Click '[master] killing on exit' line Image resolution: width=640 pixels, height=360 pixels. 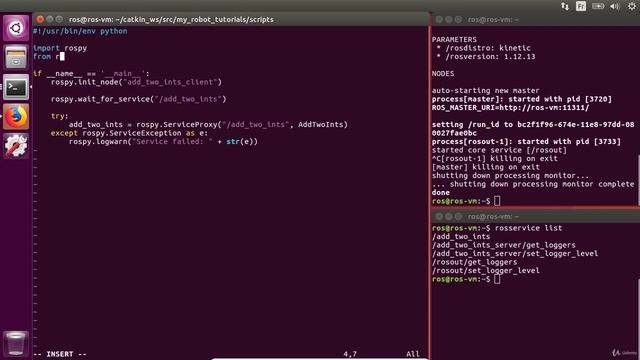point(486,167)
